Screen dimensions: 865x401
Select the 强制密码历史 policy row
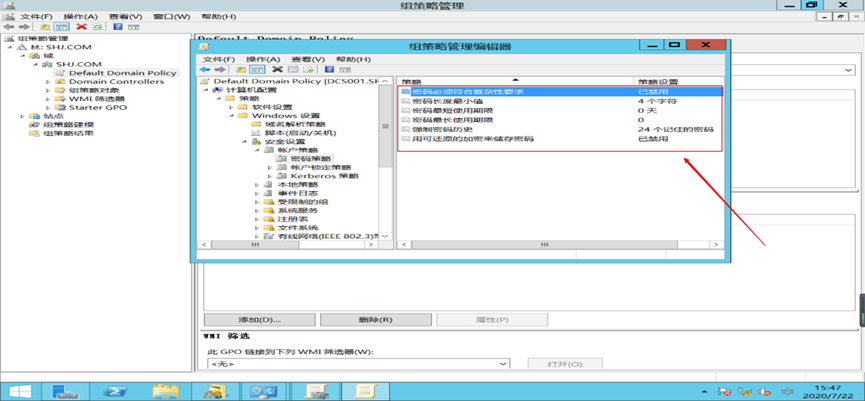tap(560, 129)
